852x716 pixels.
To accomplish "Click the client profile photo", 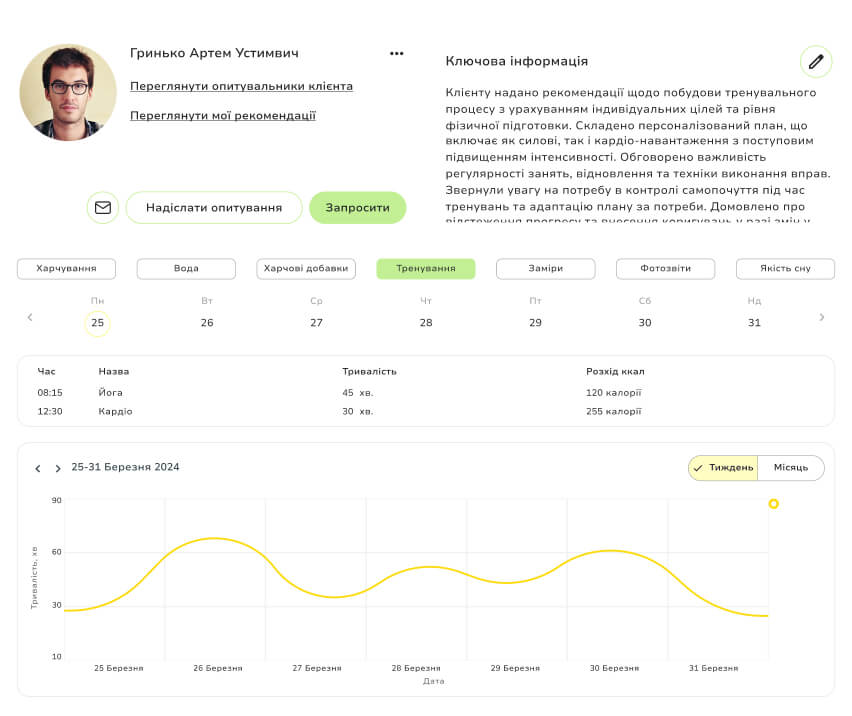I will [x=68, y=92].
